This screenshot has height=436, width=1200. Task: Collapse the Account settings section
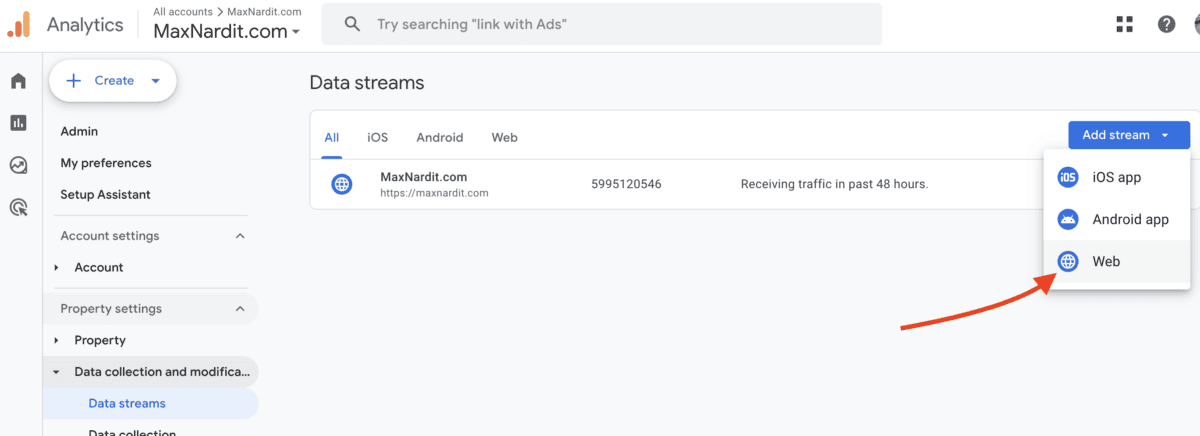240,236
